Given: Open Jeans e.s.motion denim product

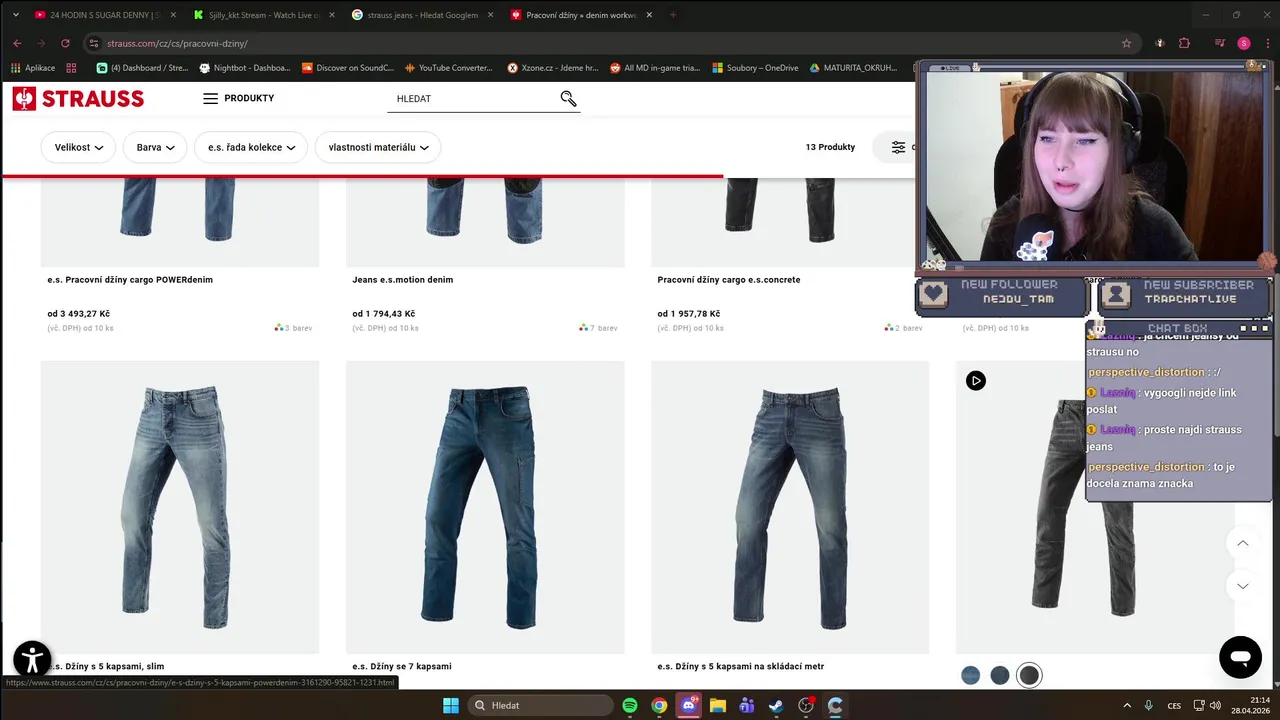Looking at the screenshot, I should coord(402,280).
